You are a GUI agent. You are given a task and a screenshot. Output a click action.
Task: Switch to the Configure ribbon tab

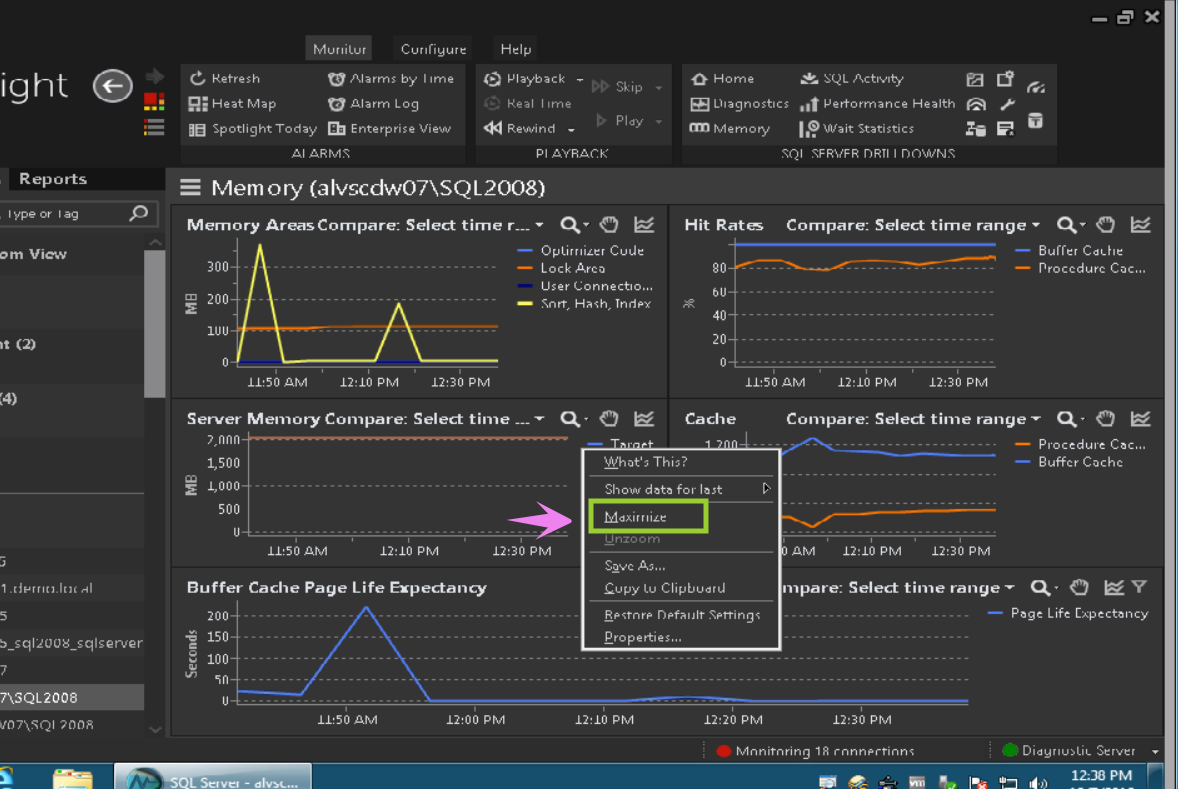433,49
